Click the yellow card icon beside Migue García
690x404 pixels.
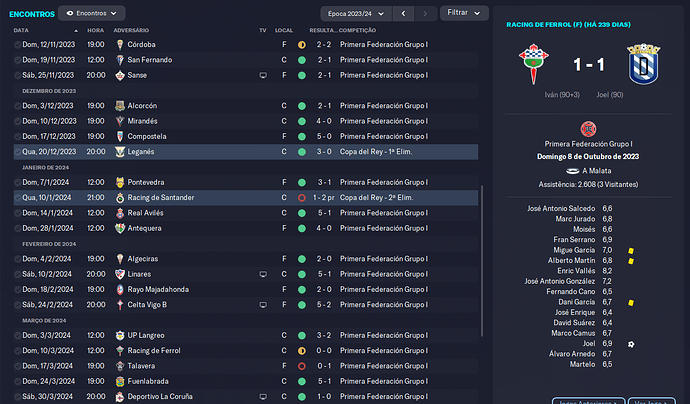pyautogui.click(x=631, y=251)
